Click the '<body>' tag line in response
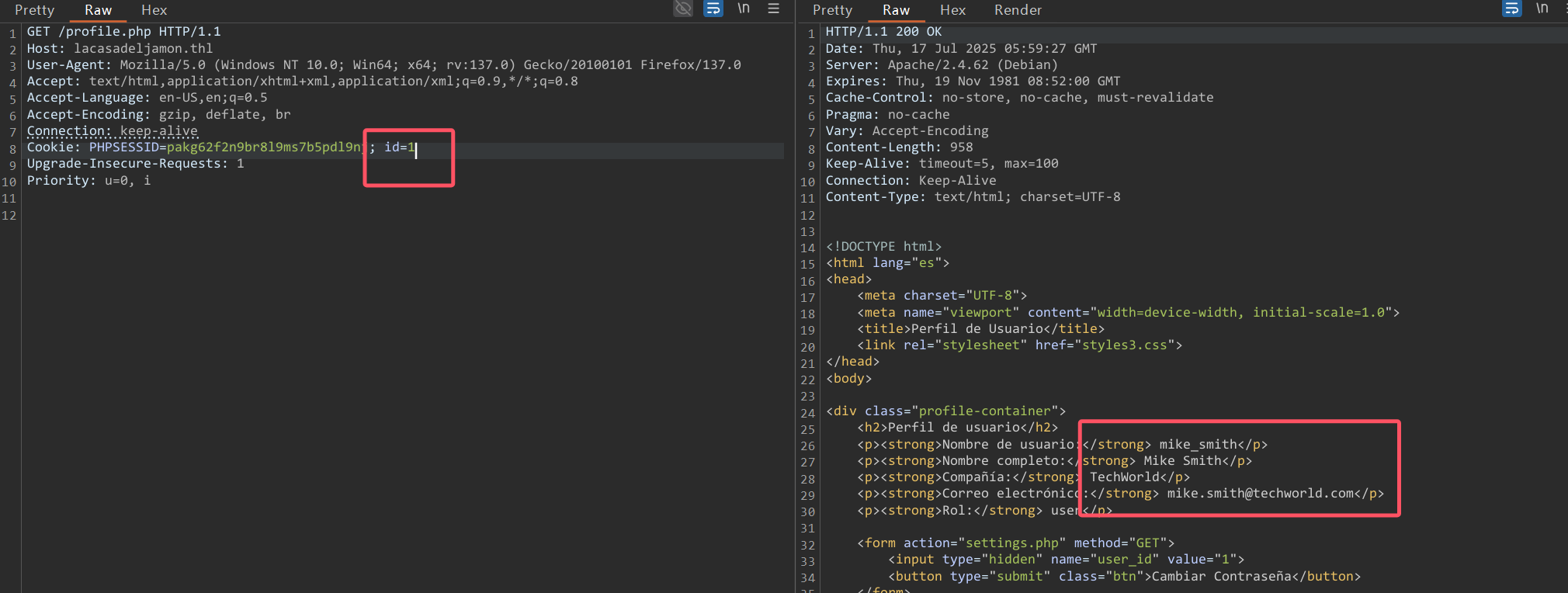The width and height of the screenshot is (1568, 593). 849,379
